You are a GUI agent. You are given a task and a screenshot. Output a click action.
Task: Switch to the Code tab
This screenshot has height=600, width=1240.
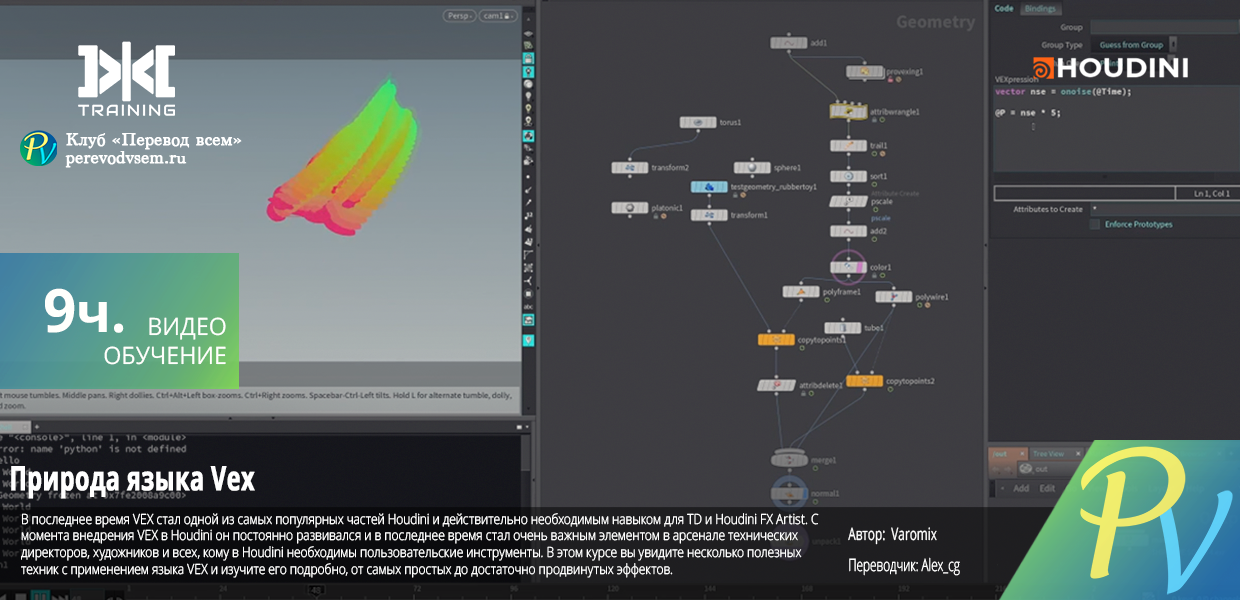(x=1004, y=8)
